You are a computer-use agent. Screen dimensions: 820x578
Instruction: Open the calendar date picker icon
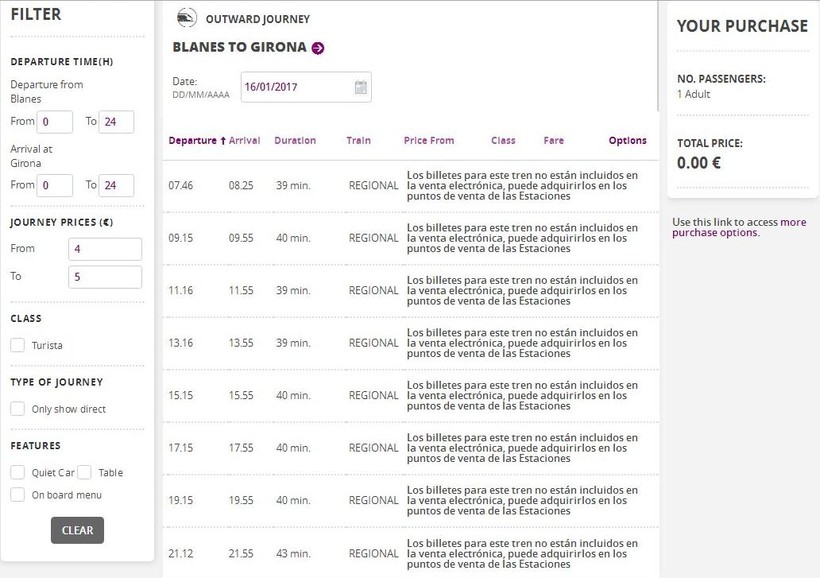(x=360, y=87)
